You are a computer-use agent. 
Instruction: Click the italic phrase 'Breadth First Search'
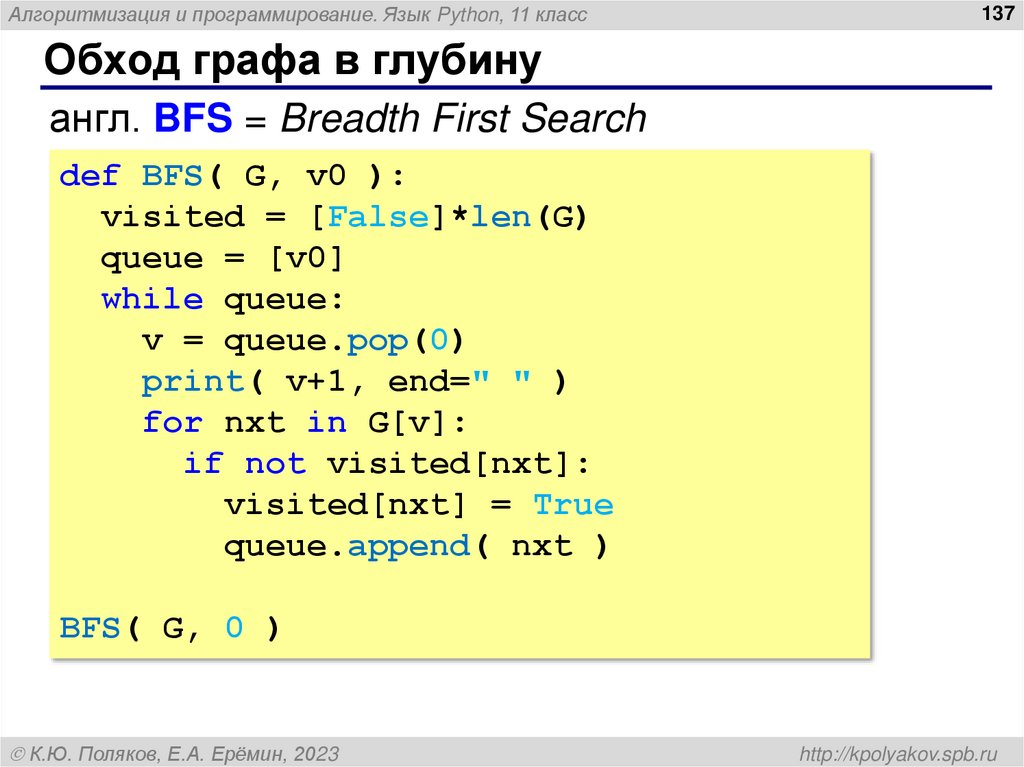click(x=463, y=118)
